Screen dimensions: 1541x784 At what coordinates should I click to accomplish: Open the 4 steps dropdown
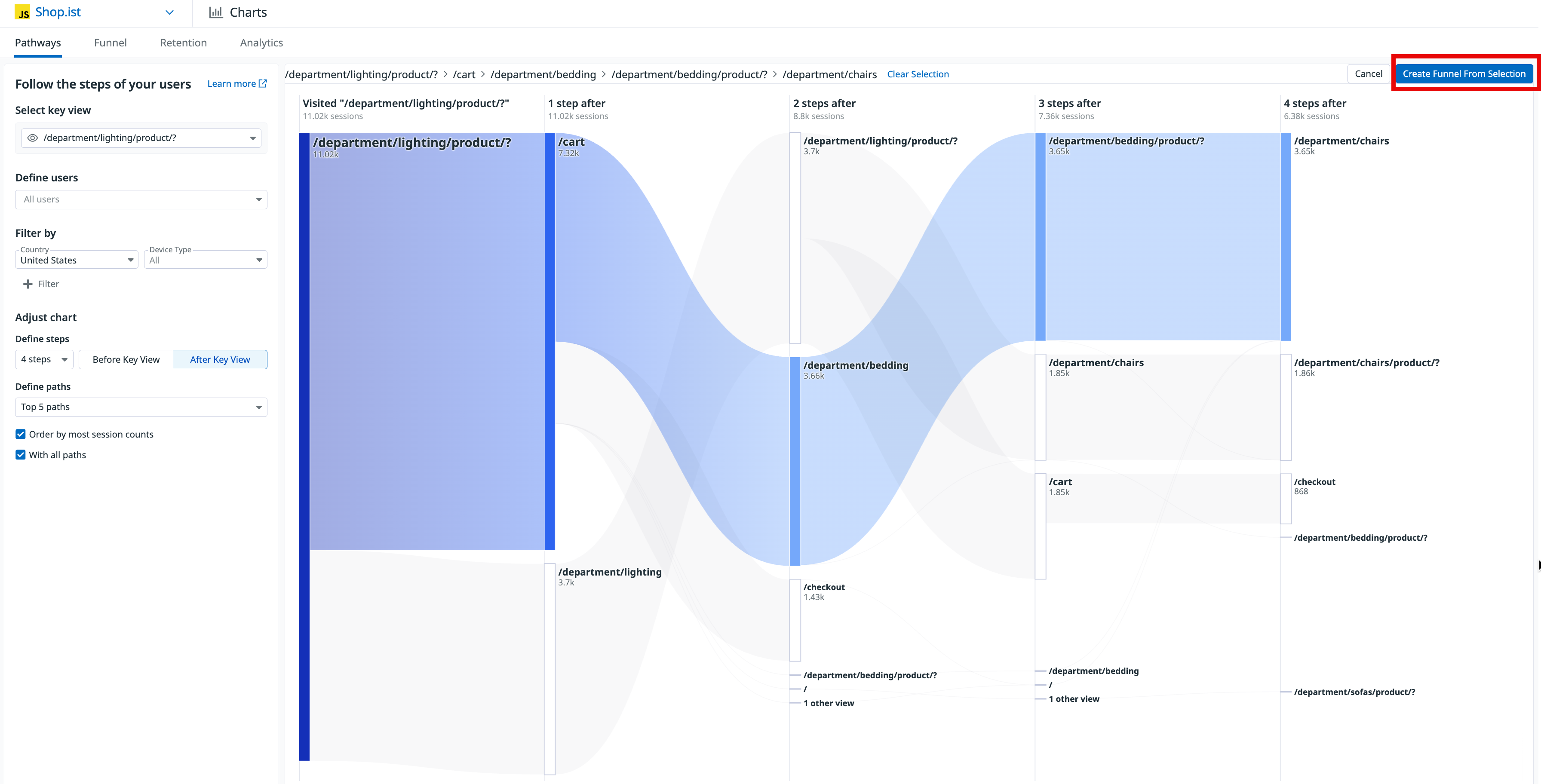(44, 359)
